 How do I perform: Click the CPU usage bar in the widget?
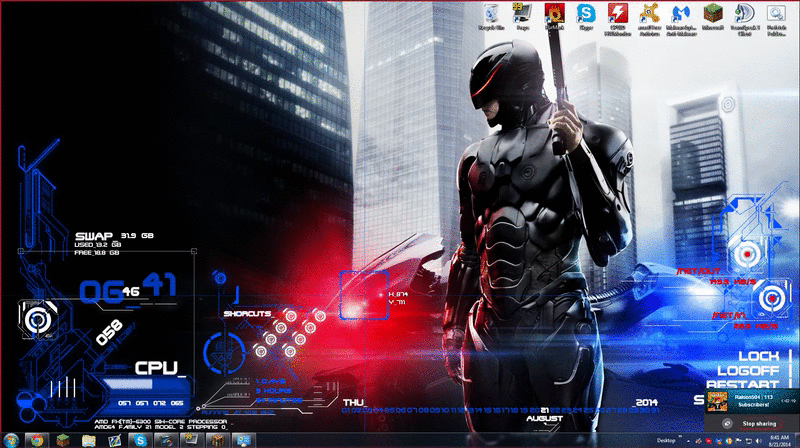click(144, 385)
